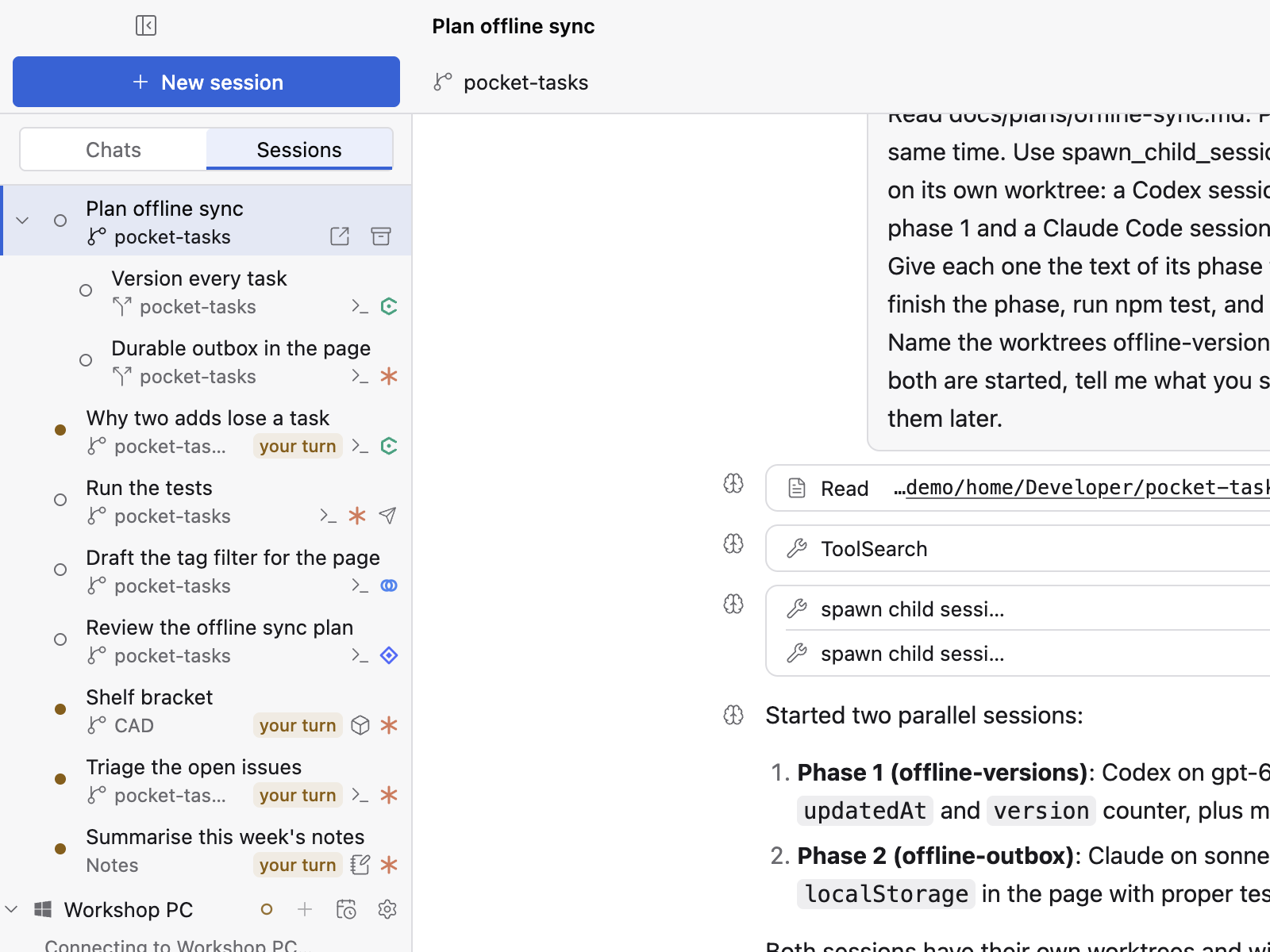The height and width of the screenshot is (952, 1270).
Task: Click your turn badge on Shelf bracket
Action: (298, 725)
